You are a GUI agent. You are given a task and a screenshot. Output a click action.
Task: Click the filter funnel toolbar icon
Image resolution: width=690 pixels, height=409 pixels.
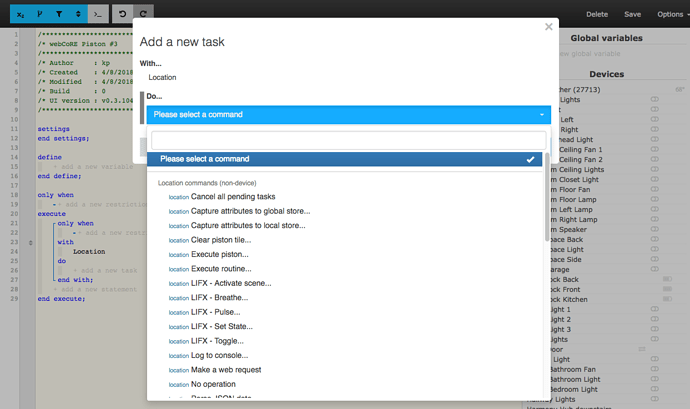[x=59, y=15]
